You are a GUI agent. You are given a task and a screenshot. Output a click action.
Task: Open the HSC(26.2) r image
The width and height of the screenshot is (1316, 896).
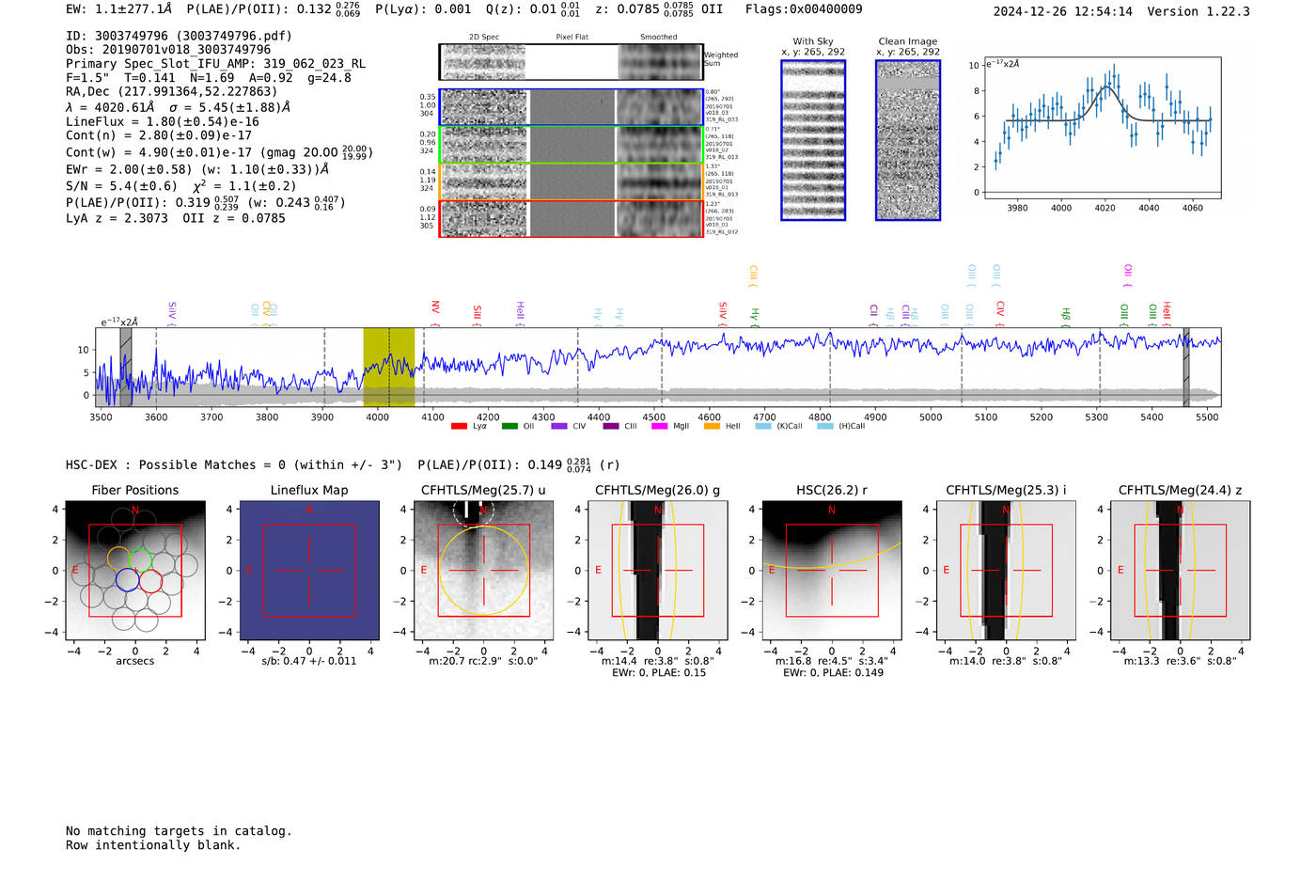tap(831, 570)
